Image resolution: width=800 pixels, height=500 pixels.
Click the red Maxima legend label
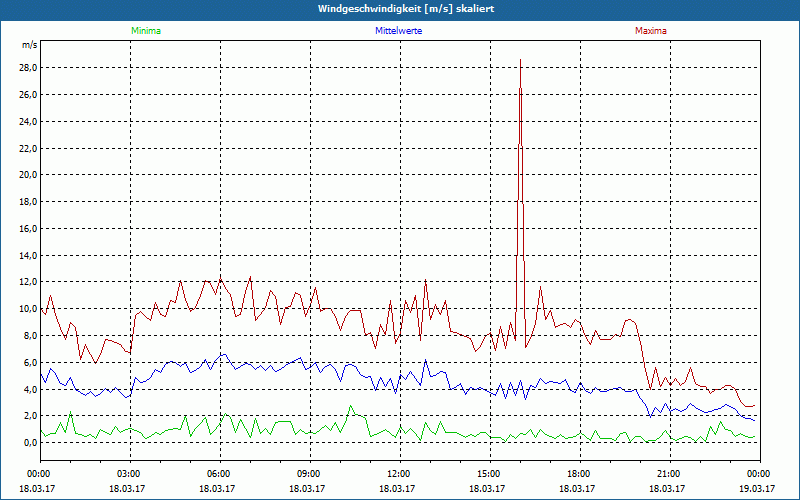[x=651, y=31]
